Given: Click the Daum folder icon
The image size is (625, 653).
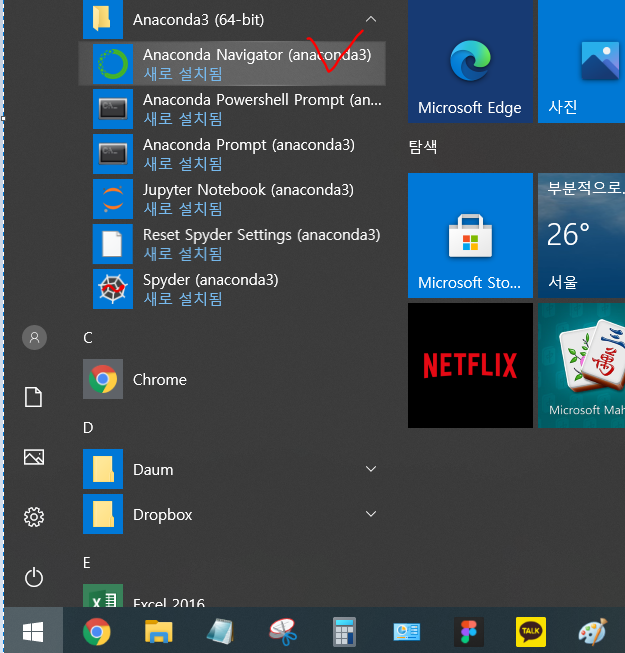Looking at the screenshot, I should (103, 469).
